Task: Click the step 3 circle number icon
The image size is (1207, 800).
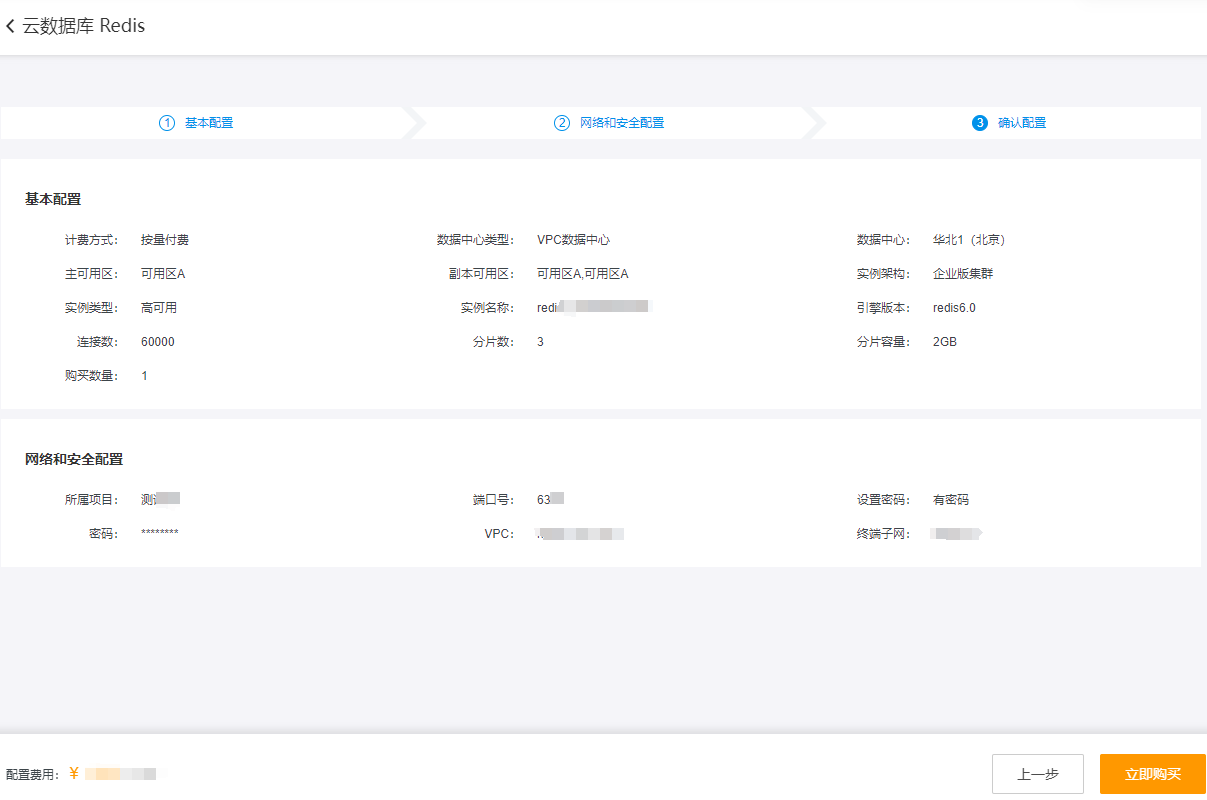Action: click(x=979, y=123)
